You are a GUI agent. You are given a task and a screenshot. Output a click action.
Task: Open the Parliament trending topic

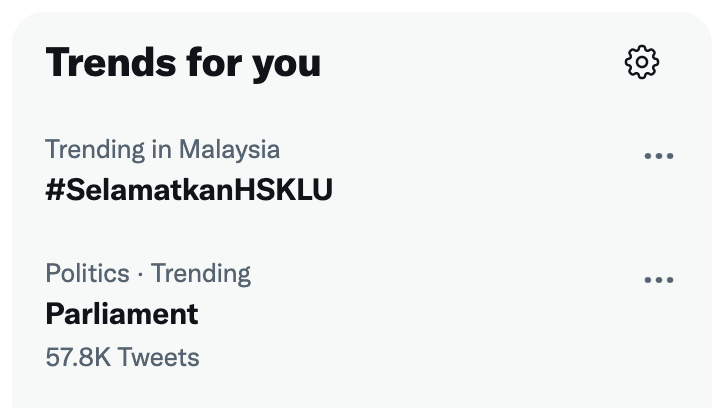coord(122,314)
